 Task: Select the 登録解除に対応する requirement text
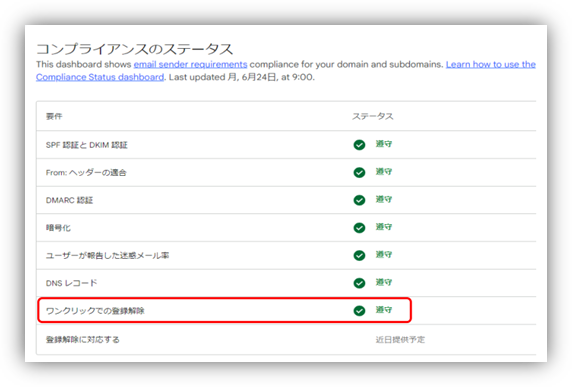82,340
